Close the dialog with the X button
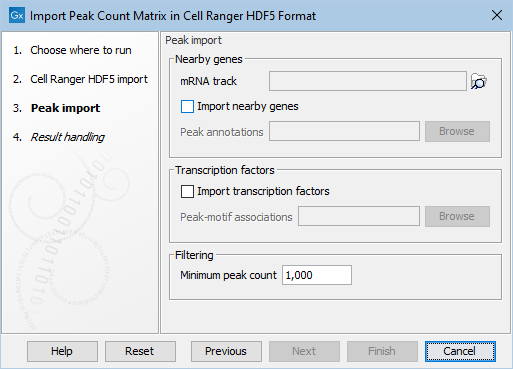Image resolution: width=513 pixels, height=369 pixels. coord(497,15)
